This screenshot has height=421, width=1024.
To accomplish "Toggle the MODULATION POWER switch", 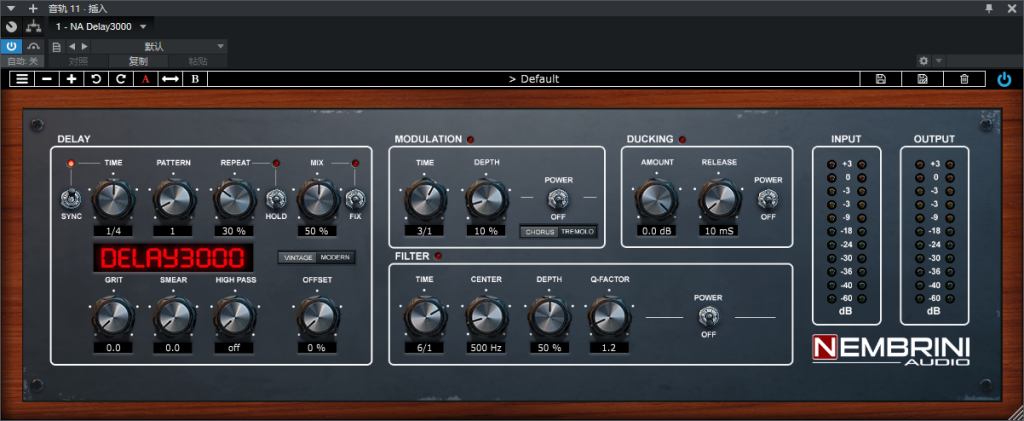I will pos(558,198).
